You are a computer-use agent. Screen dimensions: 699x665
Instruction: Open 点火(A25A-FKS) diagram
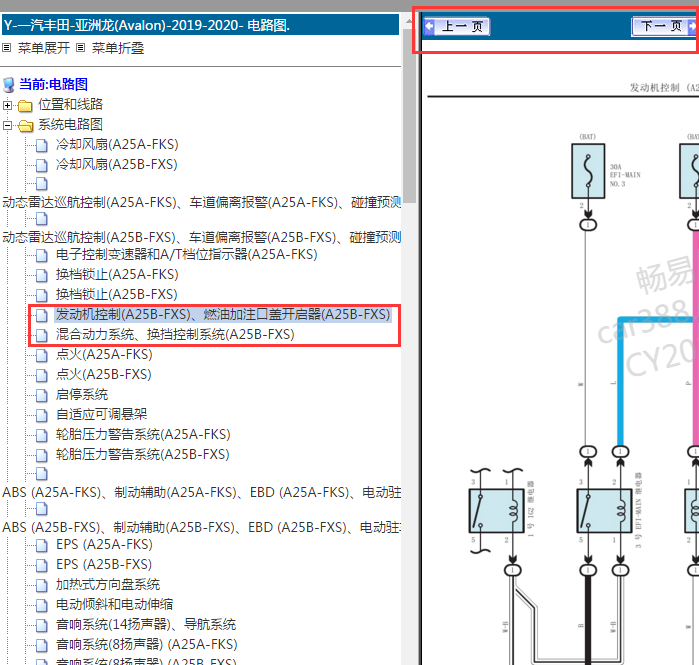(104, 355)
